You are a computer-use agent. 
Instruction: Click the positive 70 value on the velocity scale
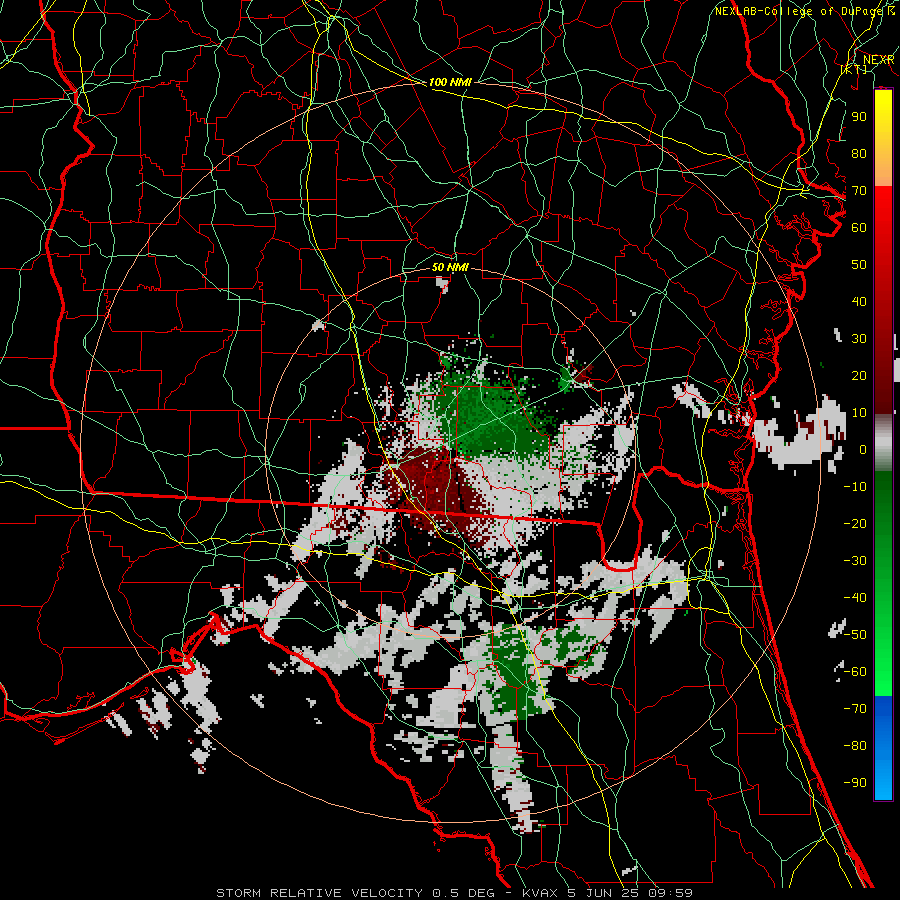859,191
